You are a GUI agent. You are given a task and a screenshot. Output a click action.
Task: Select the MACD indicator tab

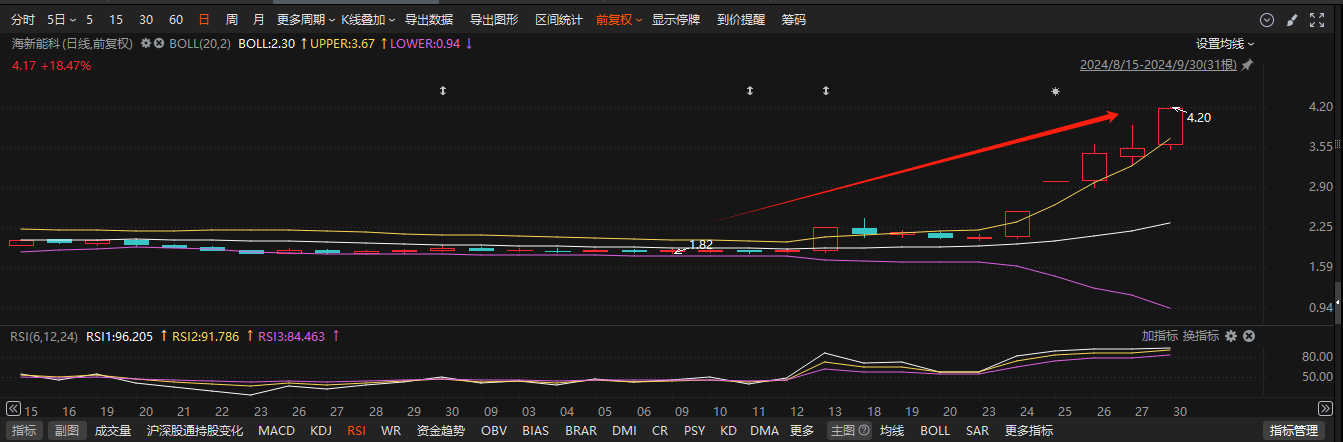click(276, 431)
